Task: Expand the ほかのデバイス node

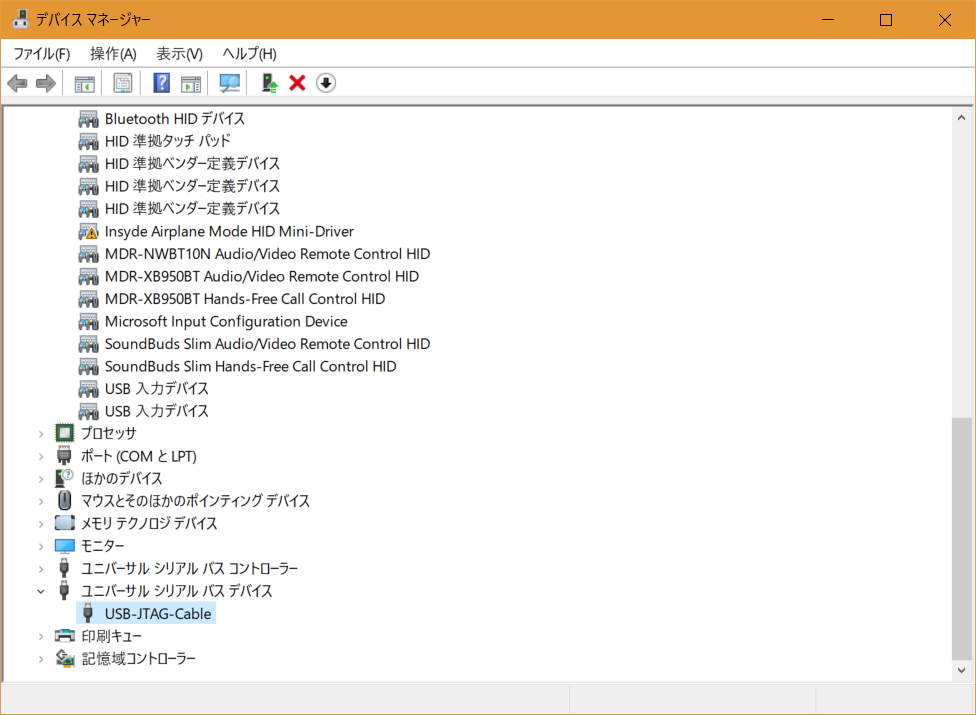Action: click(x=41, y=479)
